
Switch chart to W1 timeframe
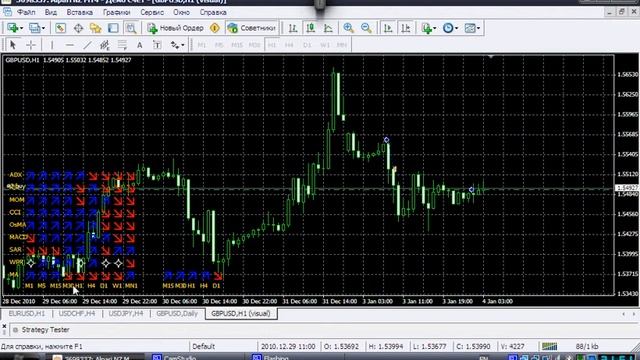[324, 45]
